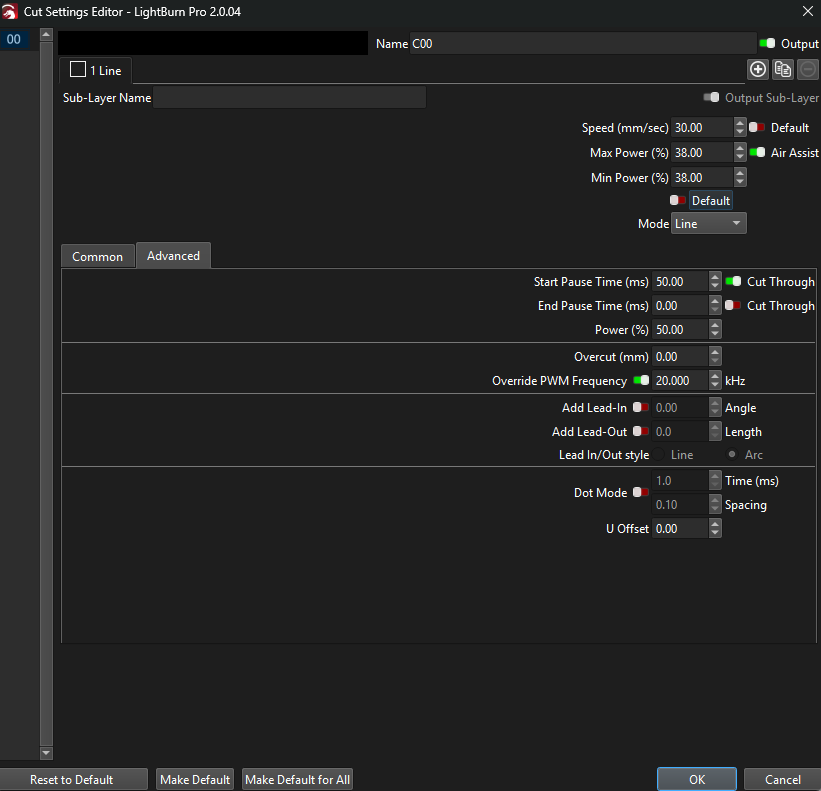Enable the Add Lead-In toggle

point(640,408)
